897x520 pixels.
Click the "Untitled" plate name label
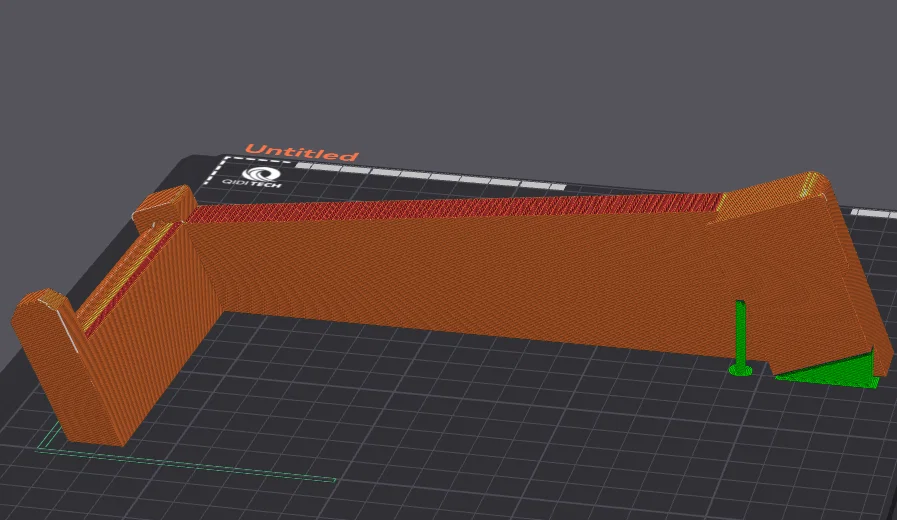(301, 152)
